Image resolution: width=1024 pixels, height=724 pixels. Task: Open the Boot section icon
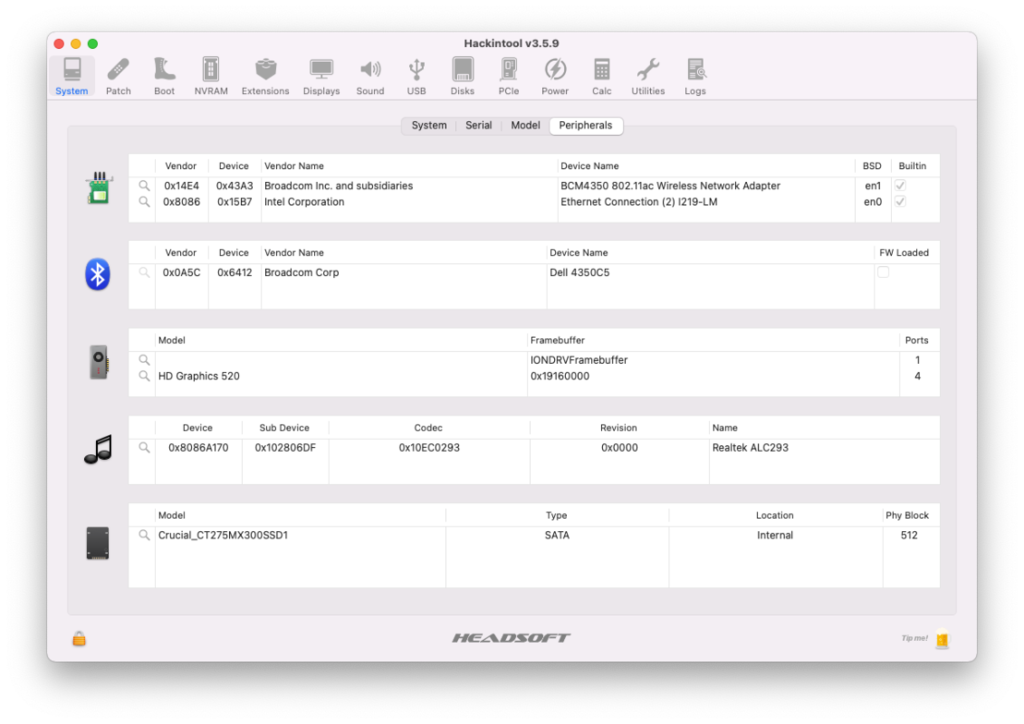(x=164, y=76)
